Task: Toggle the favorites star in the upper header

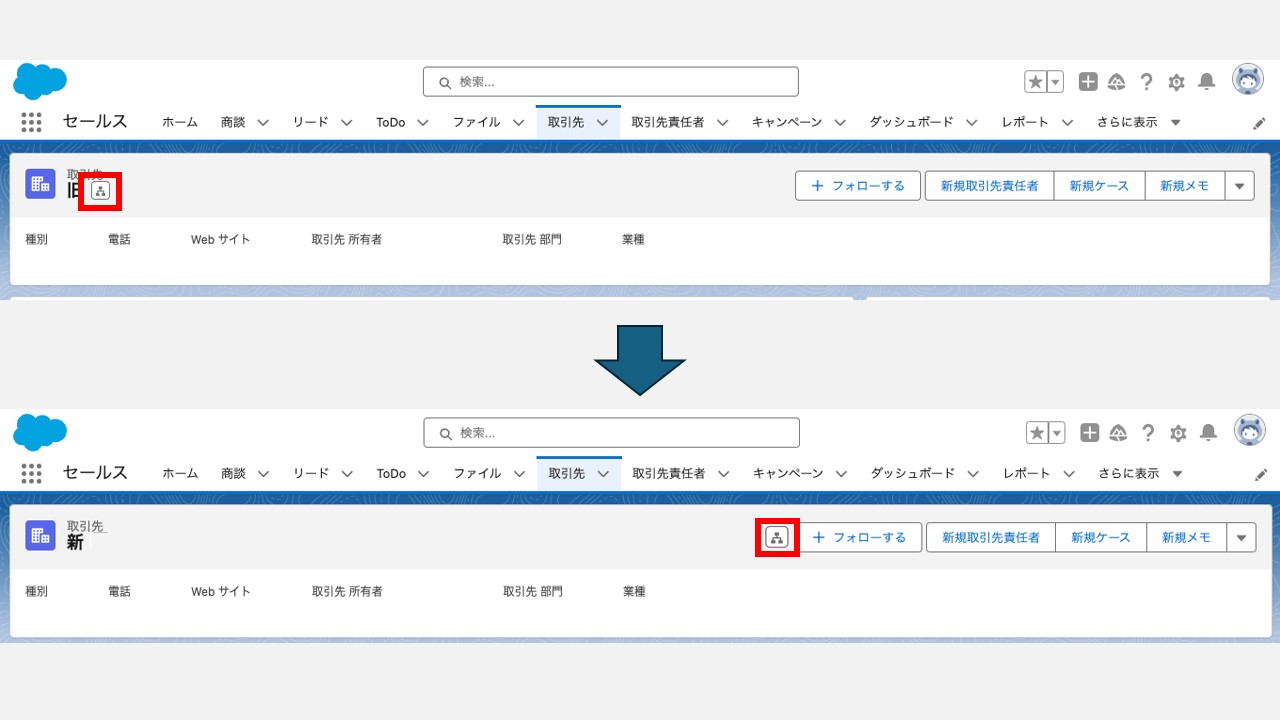Action: tap(1036, 82)
